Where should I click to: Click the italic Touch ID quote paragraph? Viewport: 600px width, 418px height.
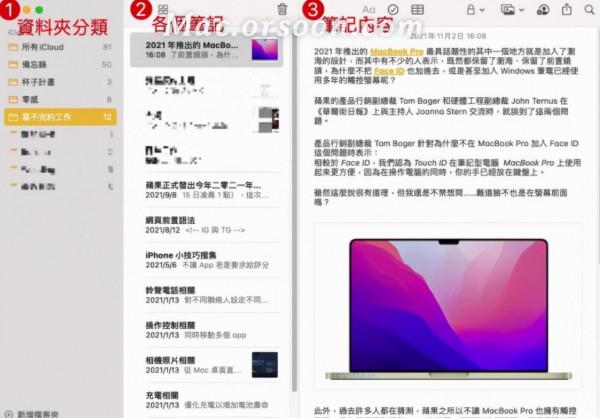point(448,167)
